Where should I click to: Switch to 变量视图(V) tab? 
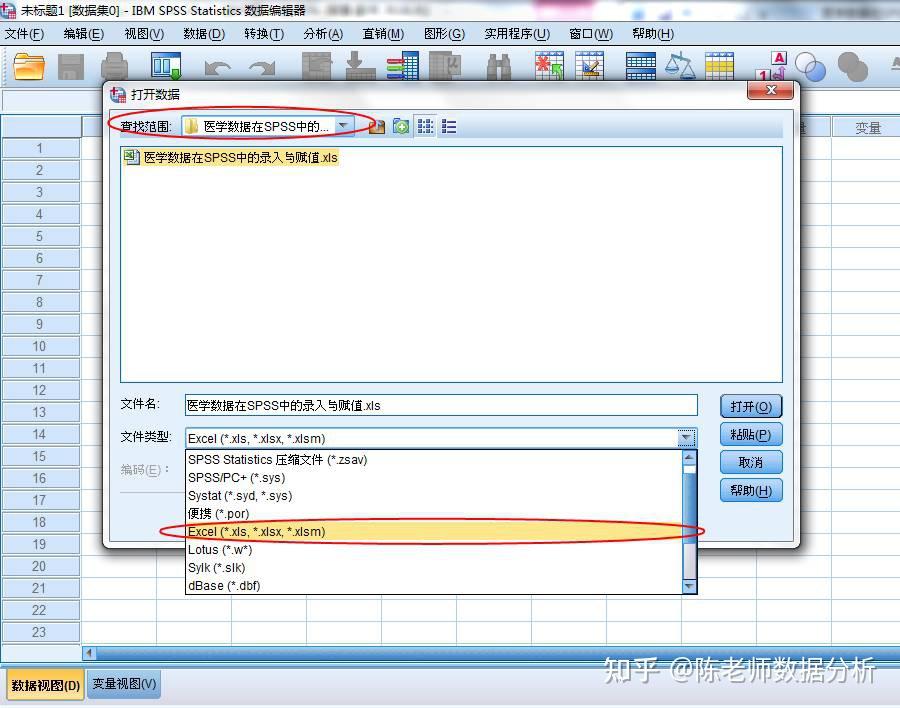pos(123,686)
